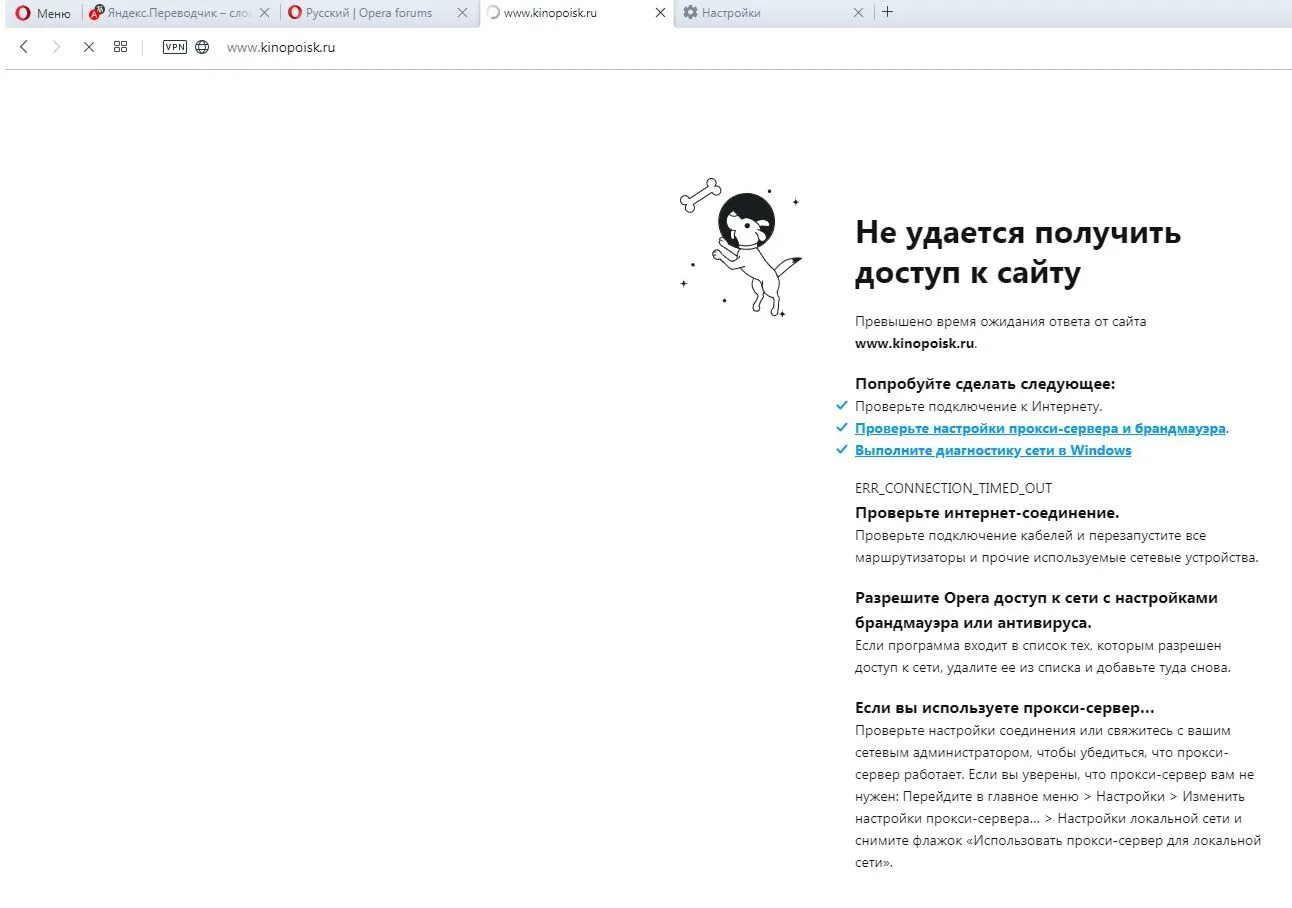Click the Яндекс.Переводчик tab favicon
Viewport: 1292px width, 908px height.
tap(97, 13)
